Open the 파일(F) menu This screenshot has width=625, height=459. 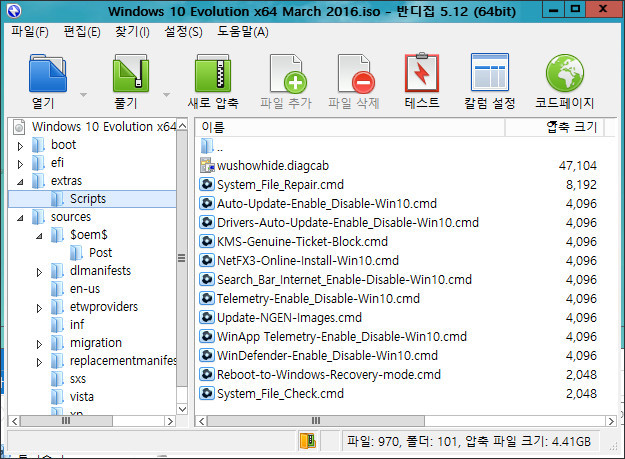pyautogui.click(x=30, y=31)
